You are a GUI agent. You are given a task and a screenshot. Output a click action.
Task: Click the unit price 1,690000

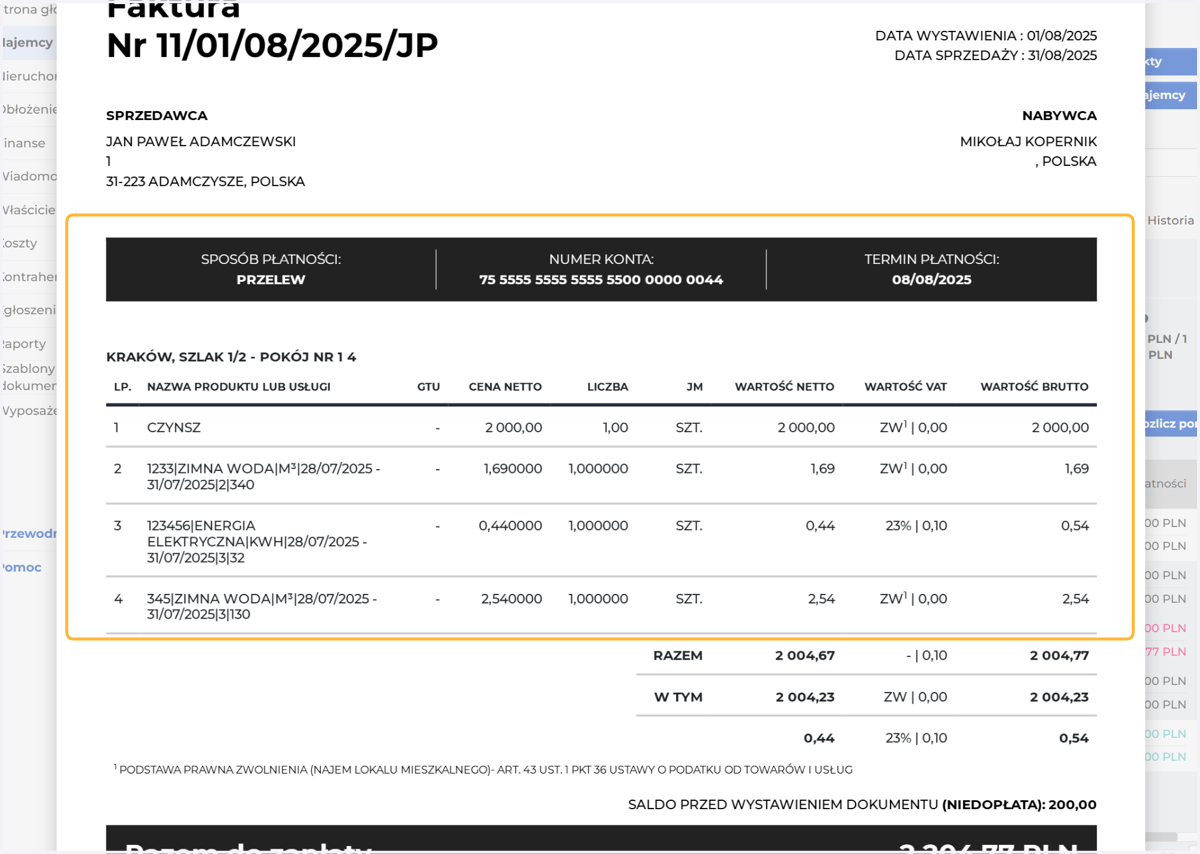tap(513, 469)
